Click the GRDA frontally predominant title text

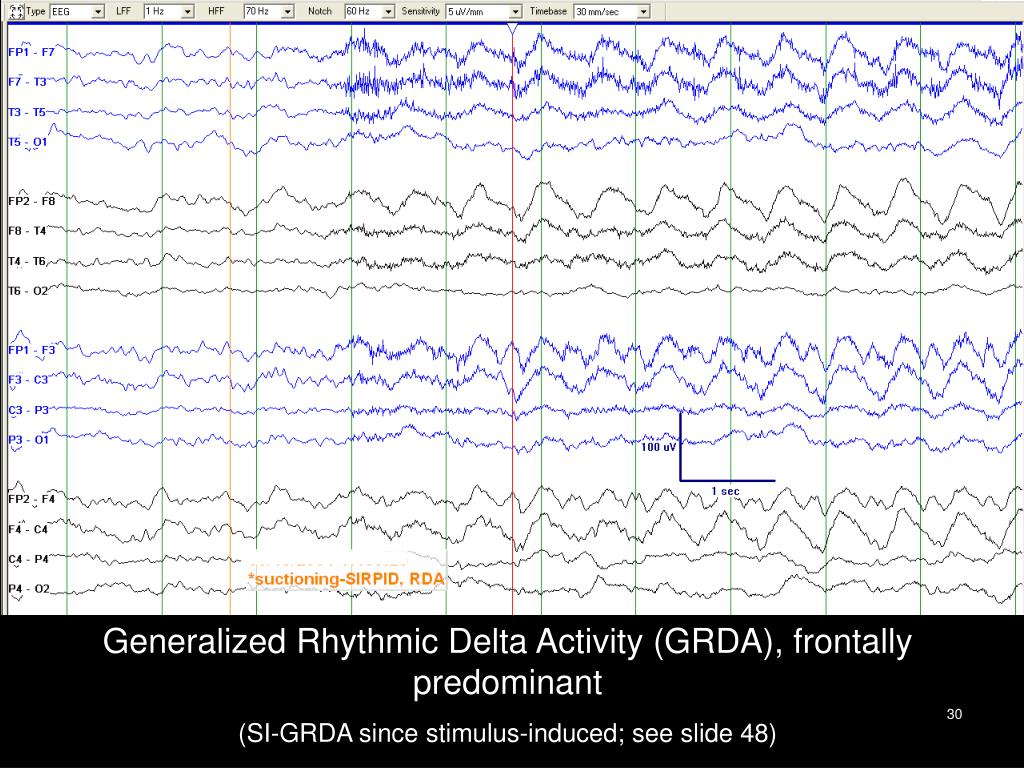(x=508, y=641)
